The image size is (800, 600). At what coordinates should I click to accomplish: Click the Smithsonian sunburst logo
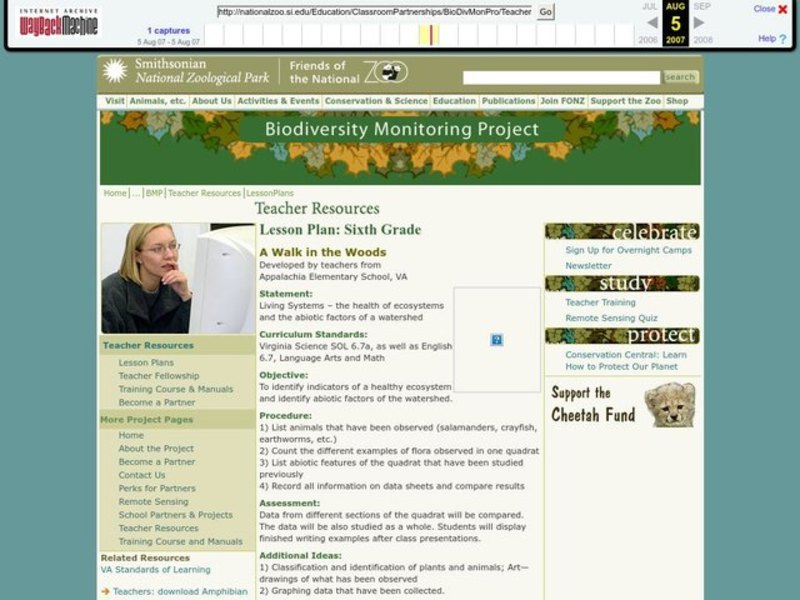click(113, 70)
